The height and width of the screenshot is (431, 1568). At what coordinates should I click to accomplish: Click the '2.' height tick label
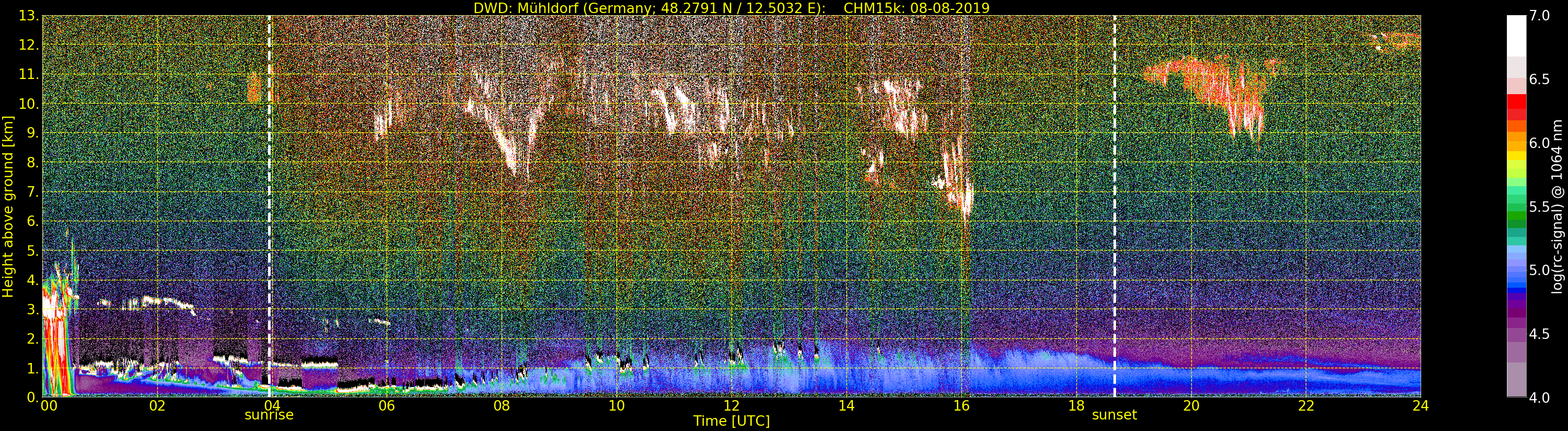(x=32, y=339)
